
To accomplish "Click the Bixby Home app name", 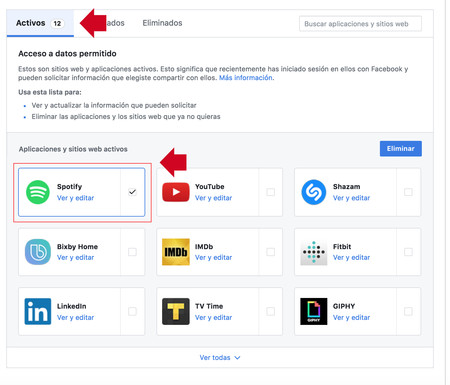I will (77, 247).
